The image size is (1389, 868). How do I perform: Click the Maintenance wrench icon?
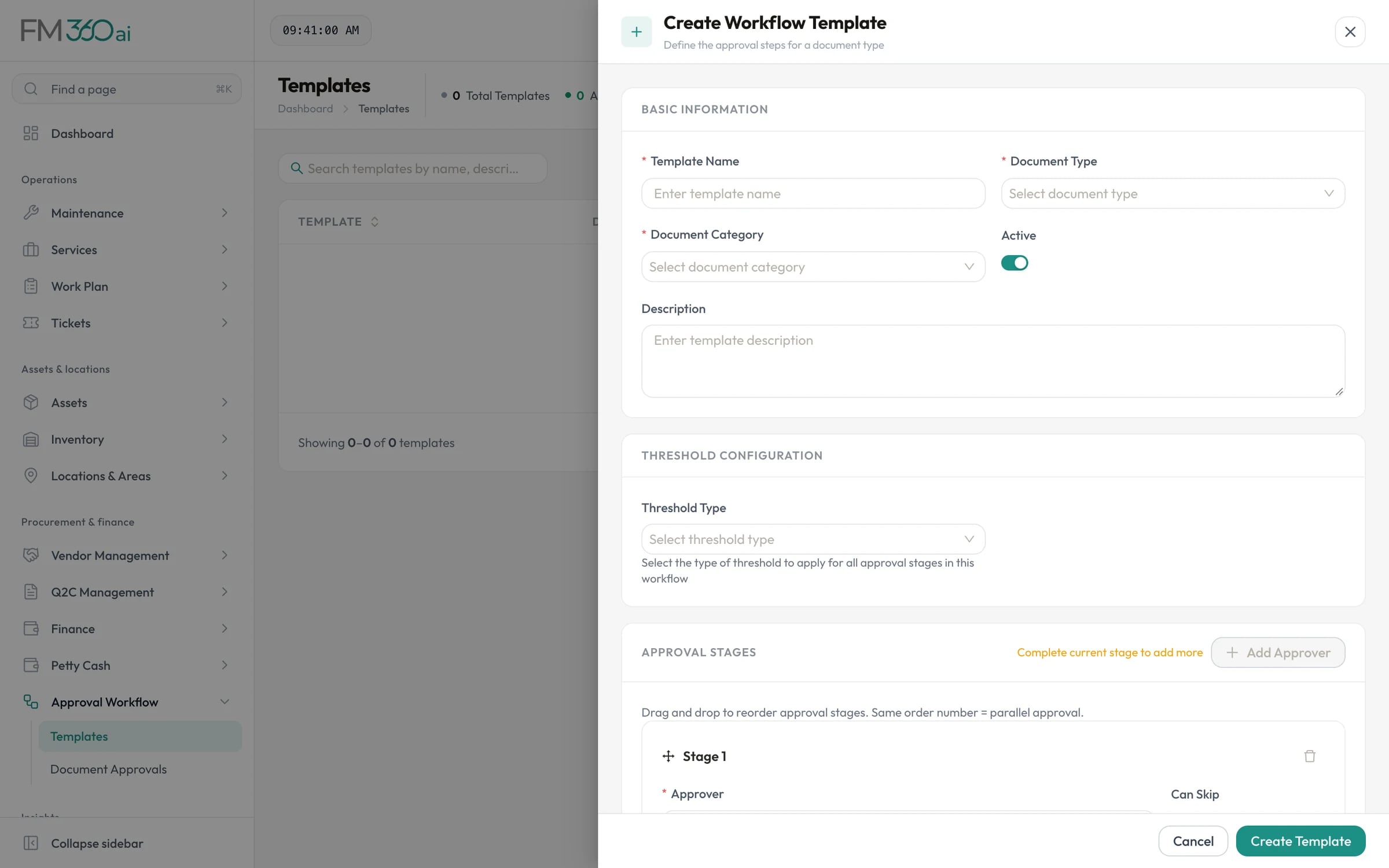(x=31, y=213)
